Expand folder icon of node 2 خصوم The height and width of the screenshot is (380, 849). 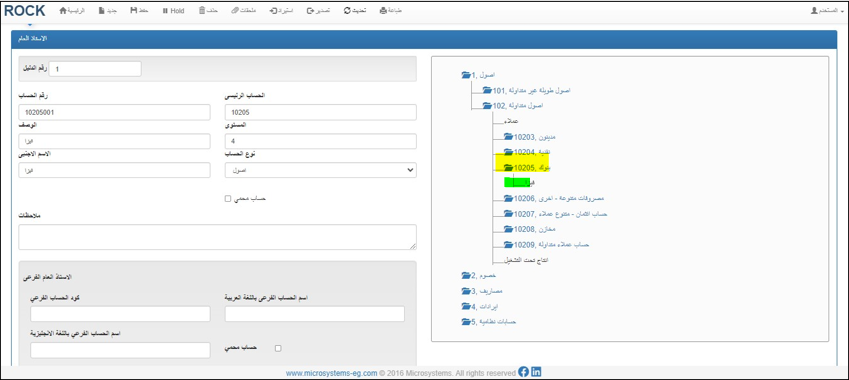point(466,276)
